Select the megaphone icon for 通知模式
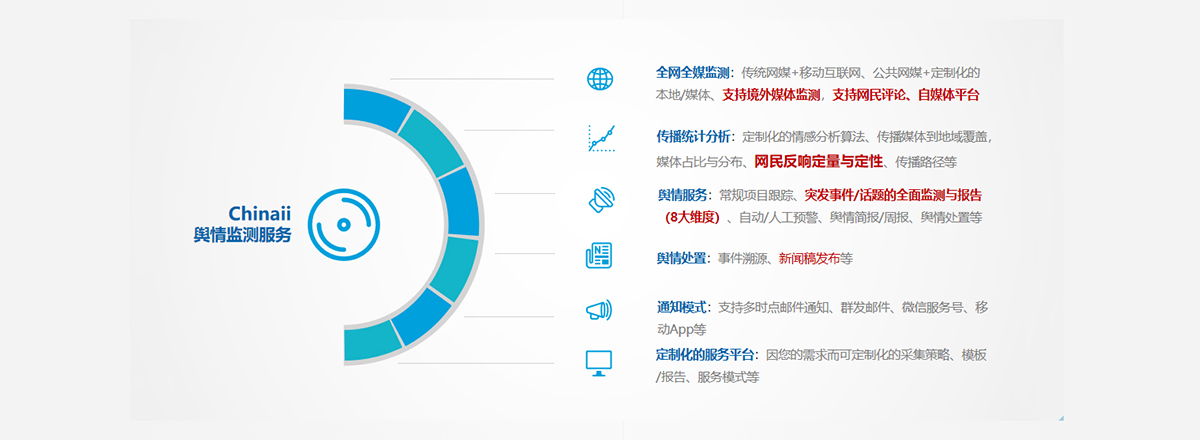Screen dimensions: 1200x440 [599, 310]
